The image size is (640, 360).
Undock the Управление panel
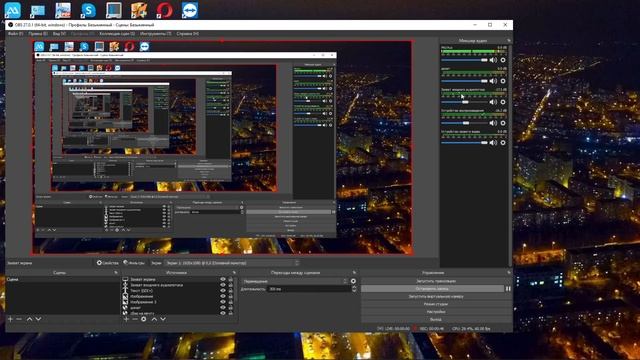pos(509,272)
